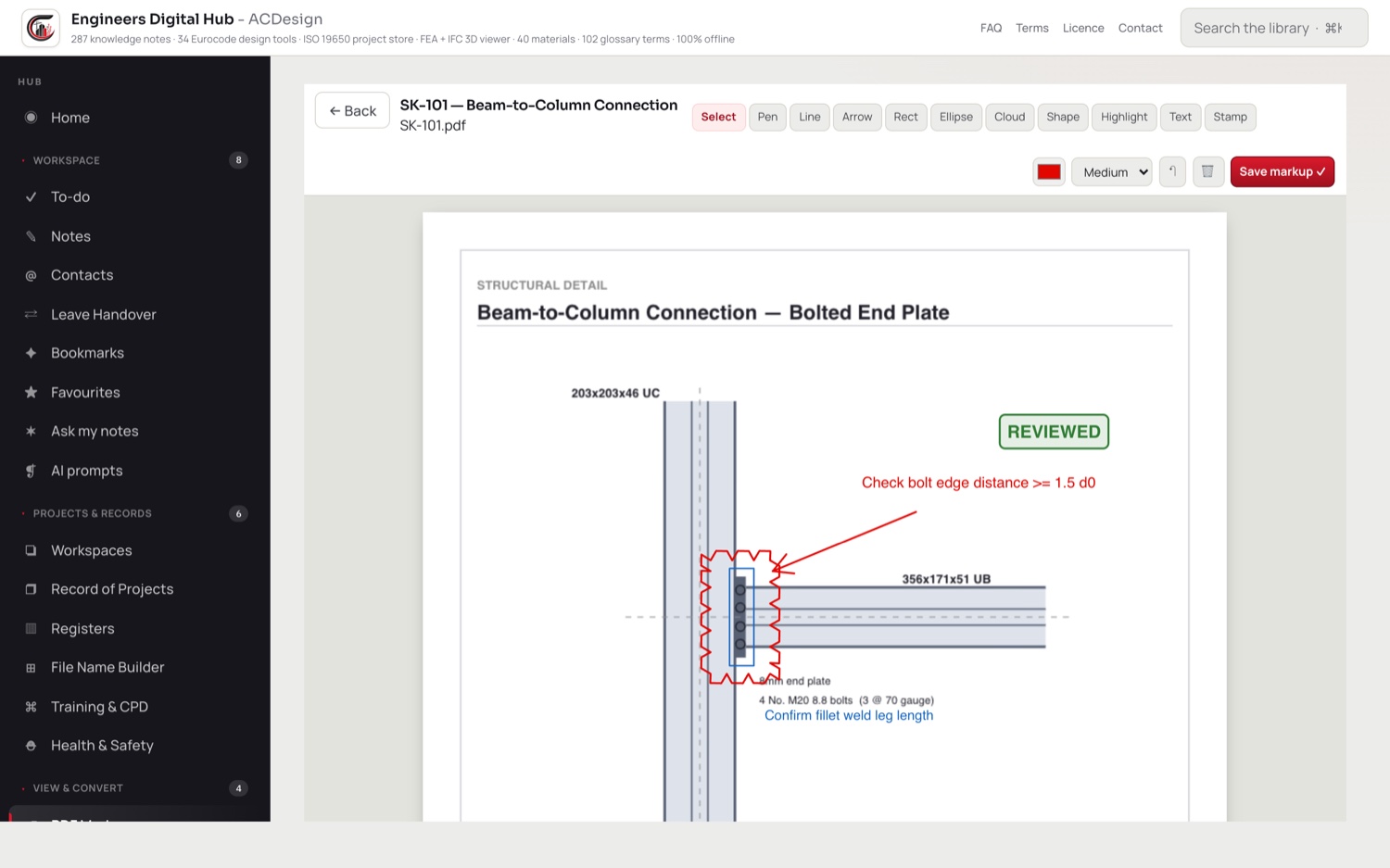Click the AI prompts icon

click(x=31, y=471)
